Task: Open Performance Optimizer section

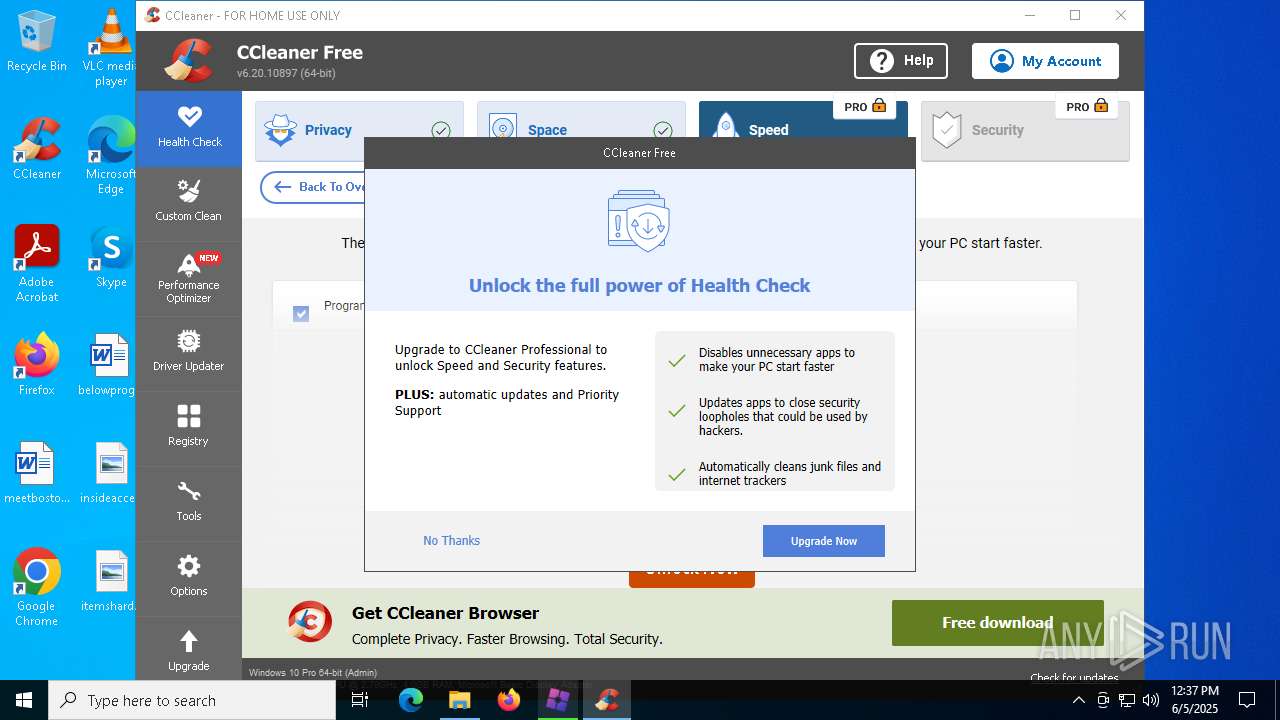Action: 189,278
